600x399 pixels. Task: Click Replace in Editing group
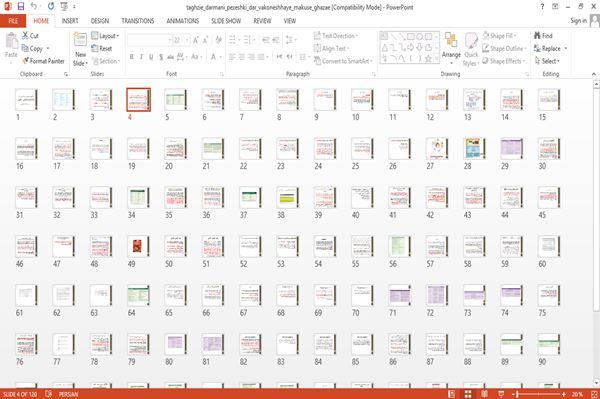[x=550, y=48]
